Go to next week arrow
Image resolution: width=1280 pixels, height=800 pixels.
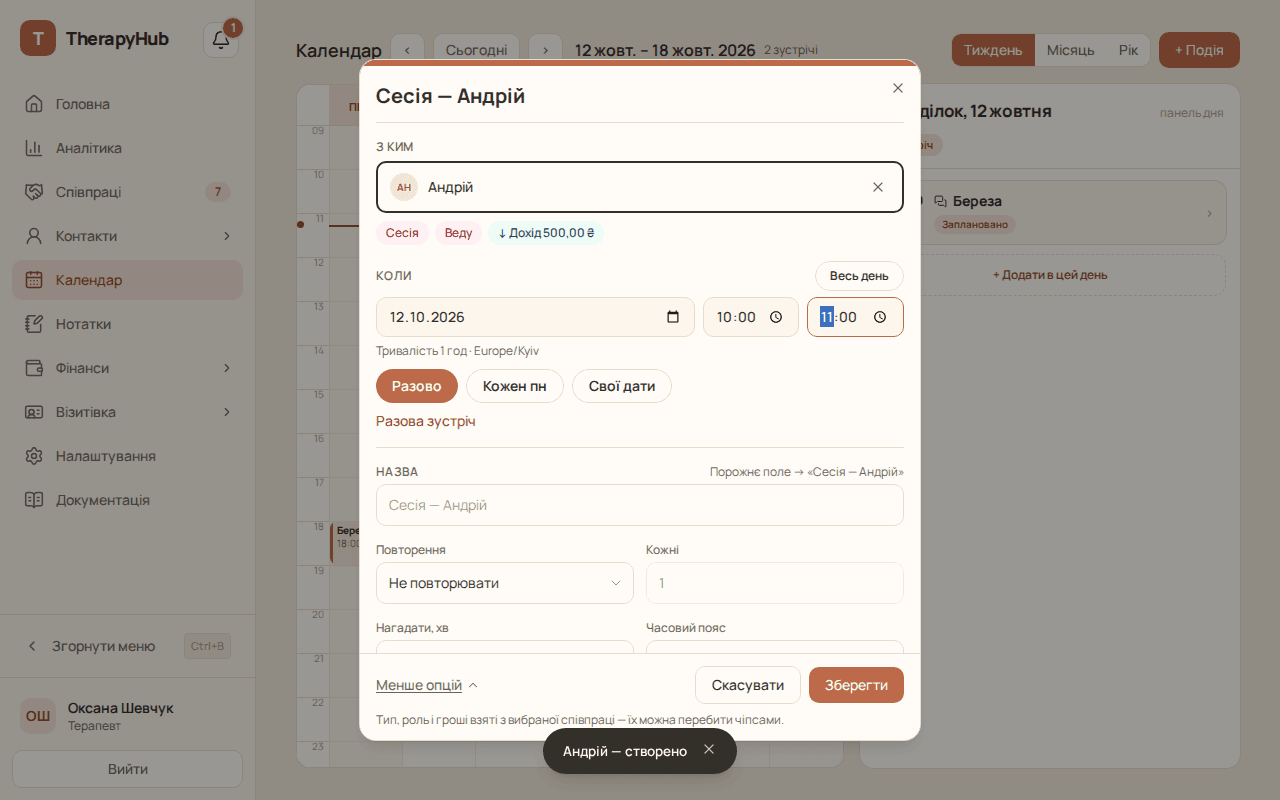(x=545, y=50)
